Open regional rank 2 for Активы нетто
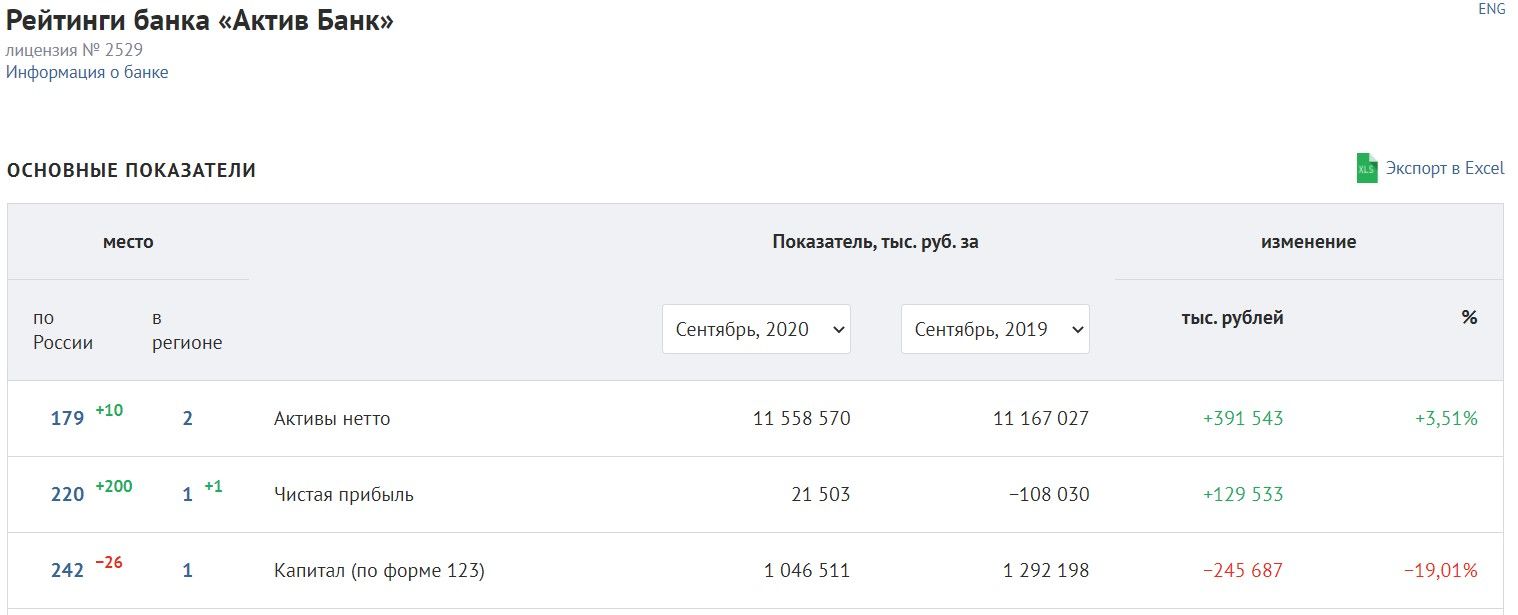 click(187, 419)
